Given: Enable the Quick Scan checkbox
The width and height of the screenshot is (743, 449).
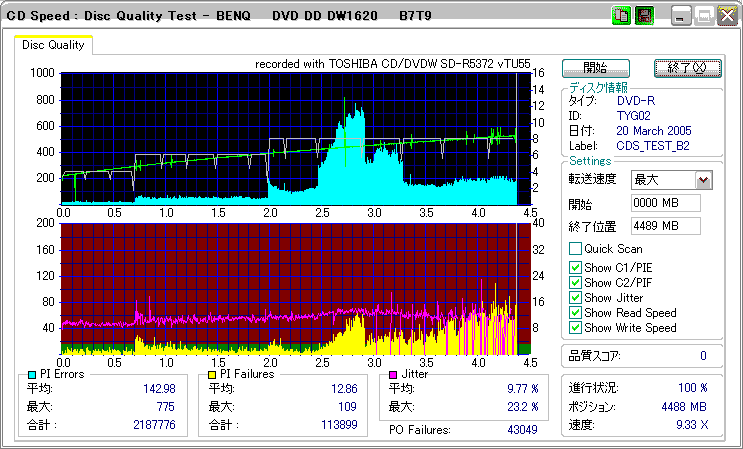Looking at the screenshot, I should [575, 248].
